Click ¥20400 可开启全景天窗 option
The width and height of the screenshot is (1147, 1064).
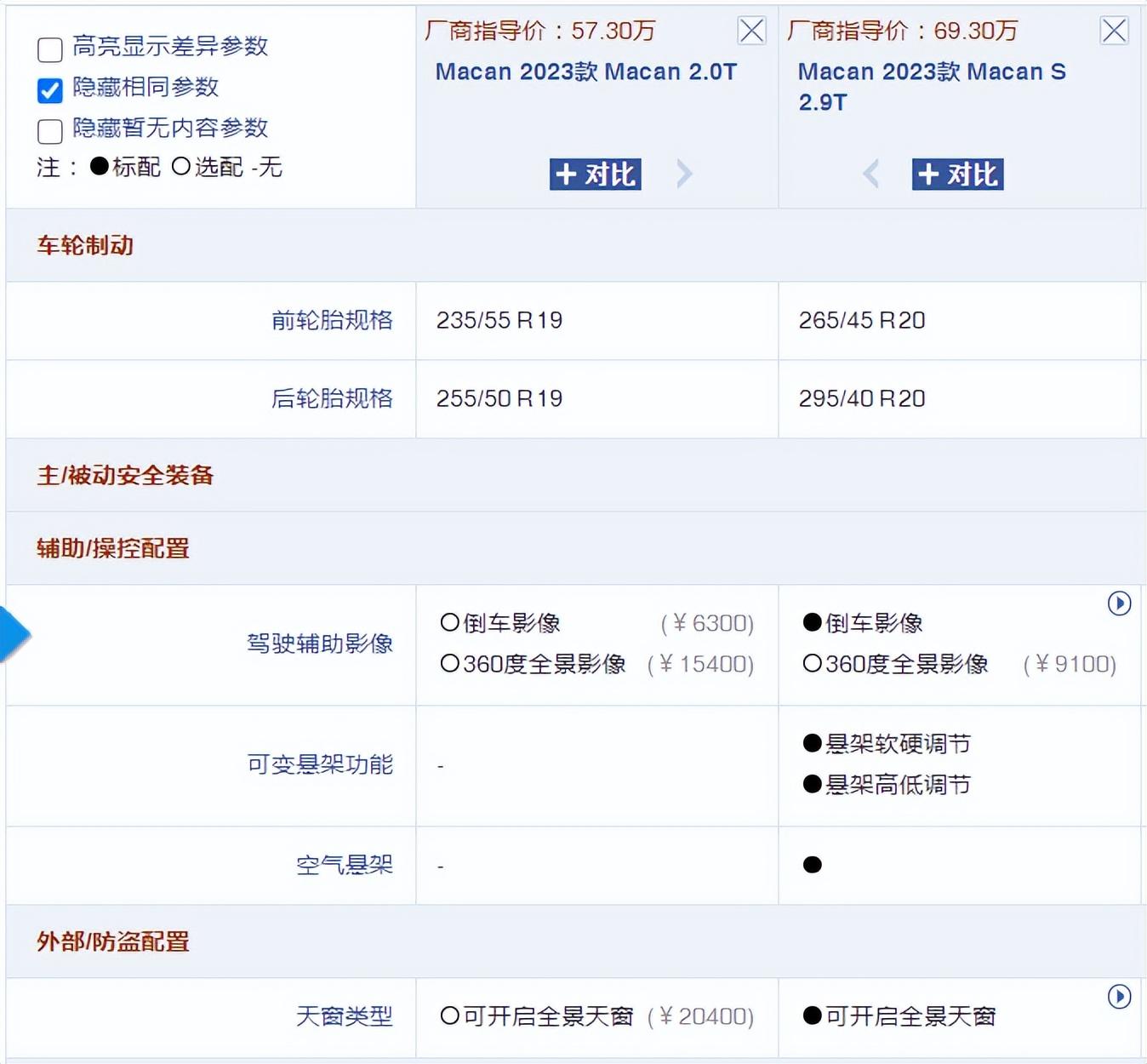pos(597,1016)
